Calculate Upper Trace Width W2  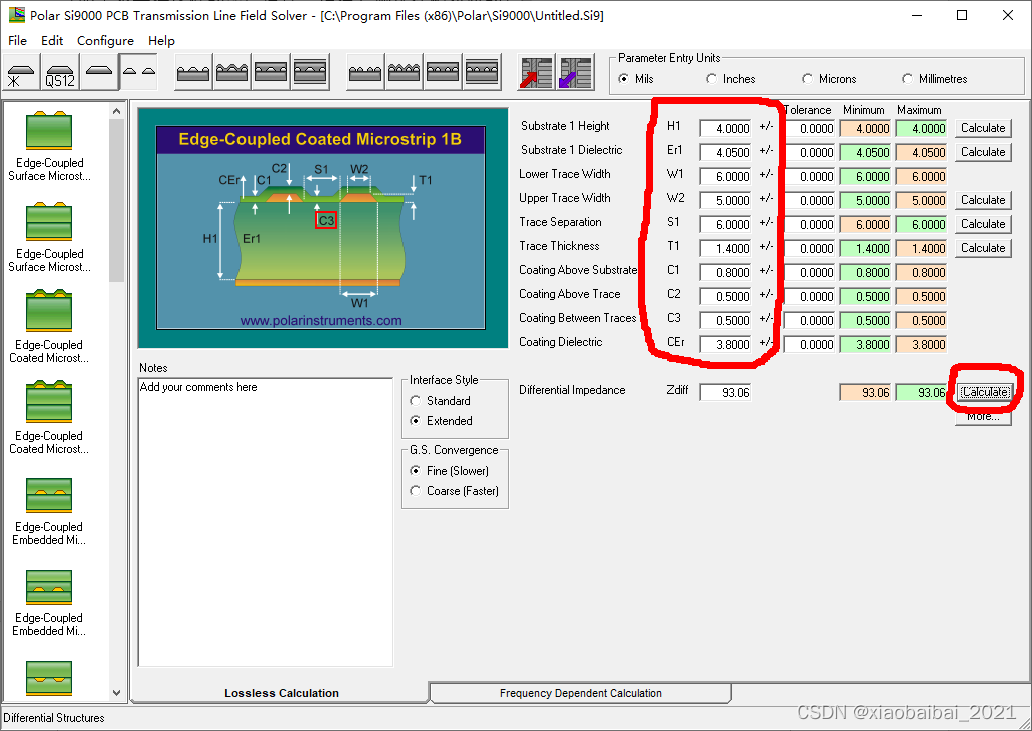(983, 200)
